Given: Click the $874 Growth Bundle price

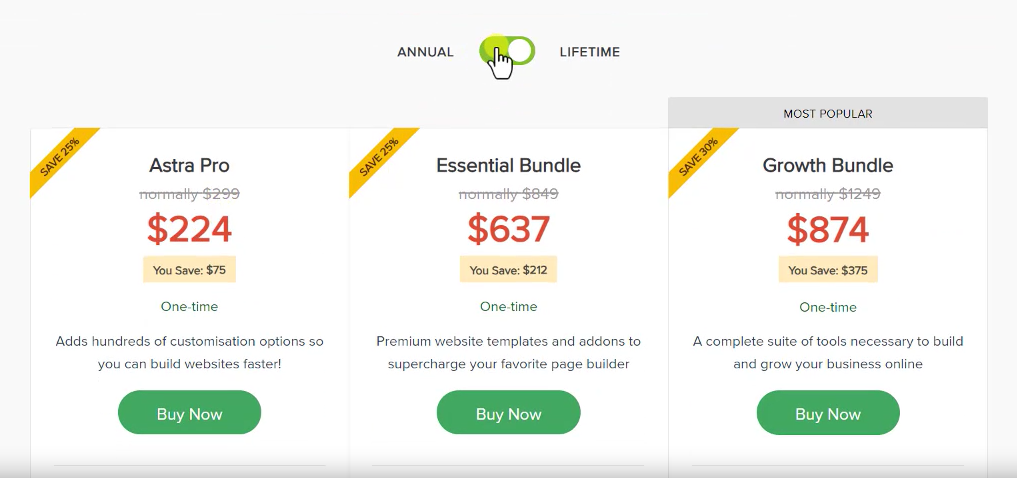Looking at the screenshot, I should click(828, 229).
